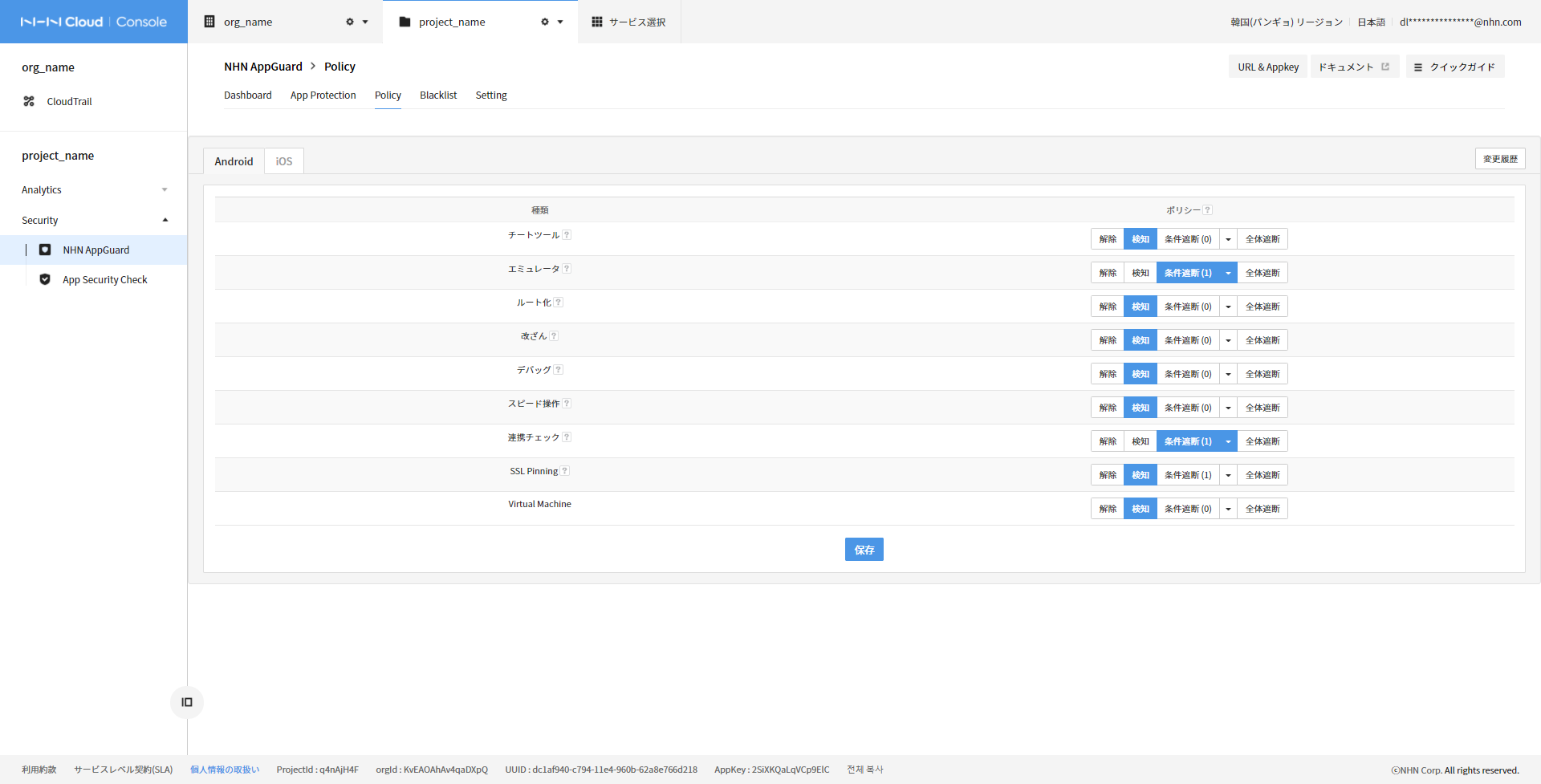Open org_name settings gear
This screenshot has width=1541, height=784.
350,22
